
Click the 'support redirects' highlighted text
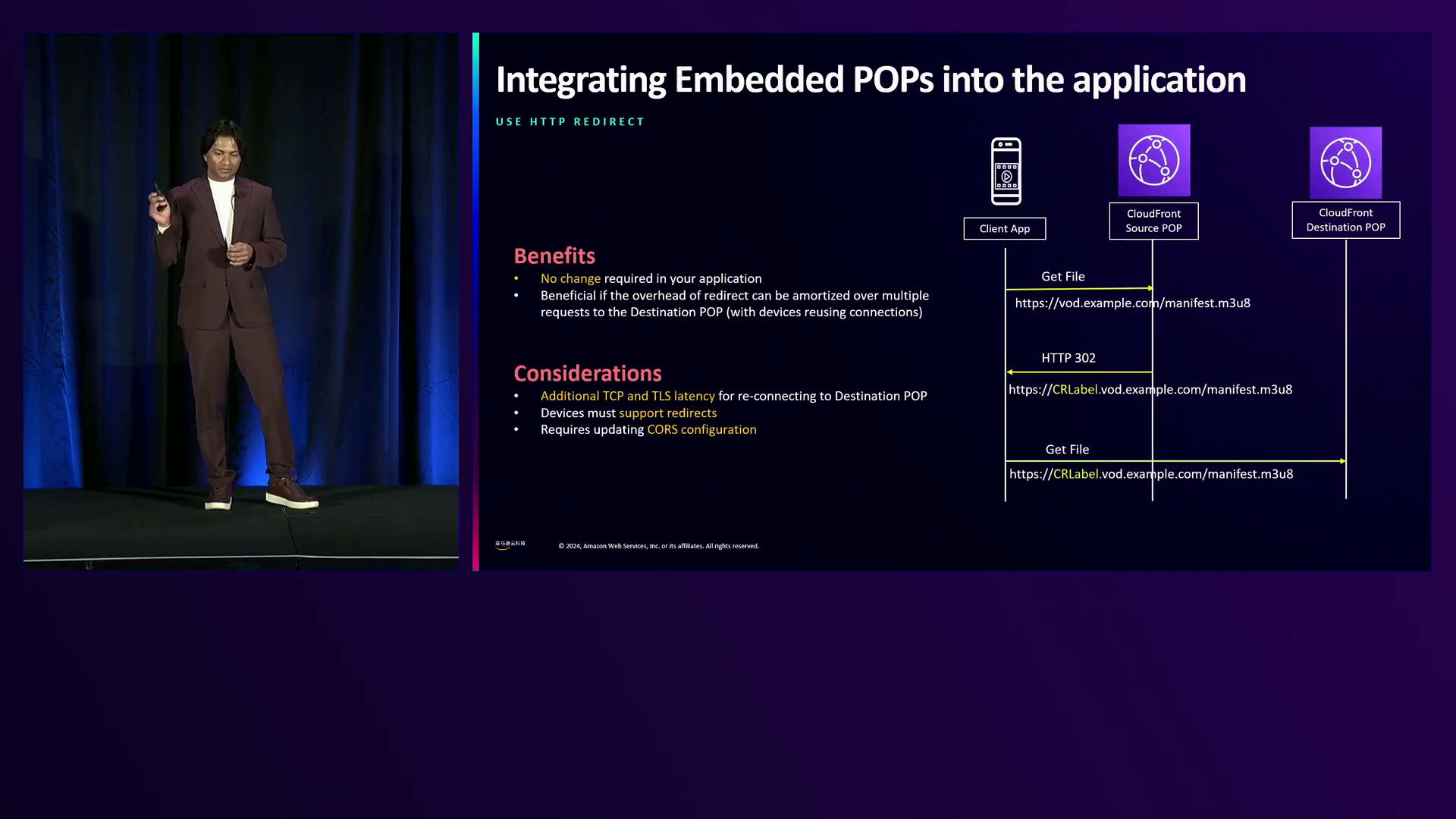tap(667, 413)
